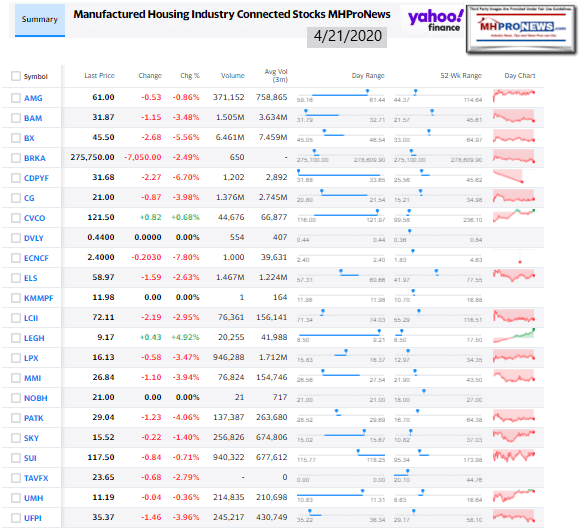
Task: Open the CVCO day chart sparkline
Action: 514,216
